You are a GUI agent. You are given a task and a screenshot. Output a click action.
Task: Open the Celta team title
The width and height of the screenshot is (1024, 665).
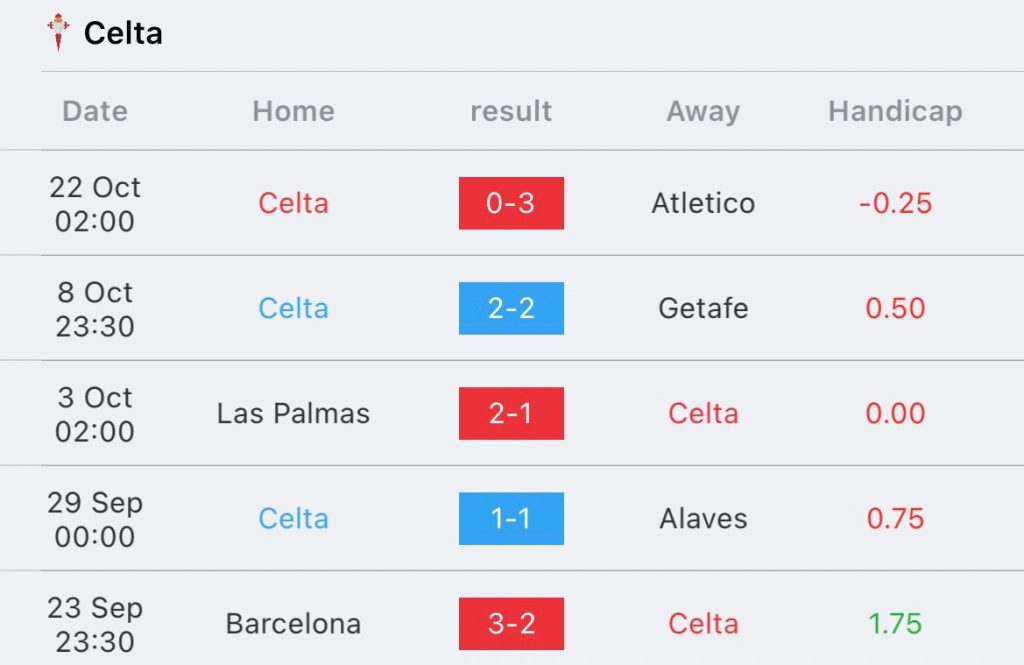click(x=123, y=33)
